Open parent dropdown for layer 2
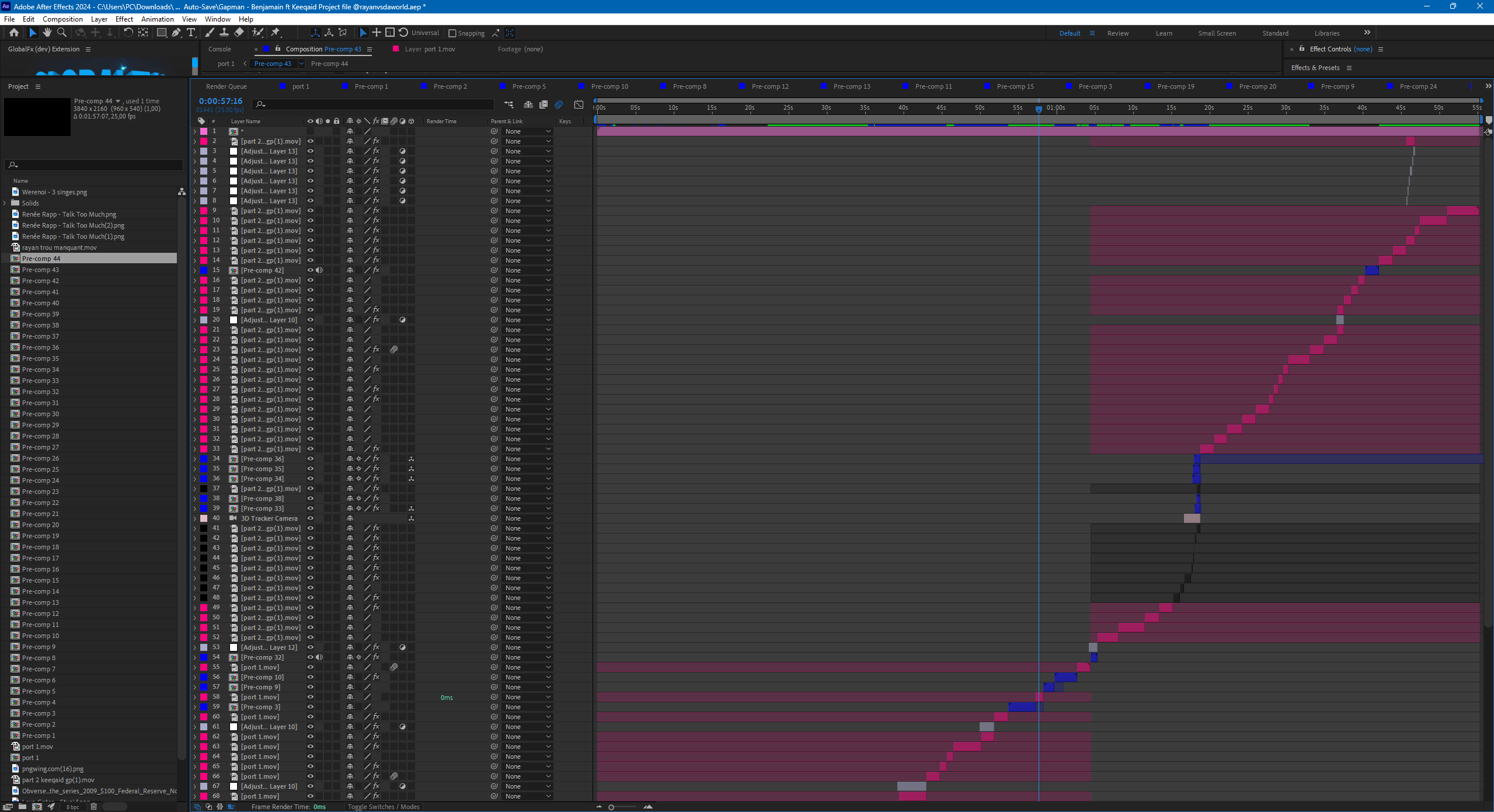This screenshot has width=1494, height=812. click(528, 141)
